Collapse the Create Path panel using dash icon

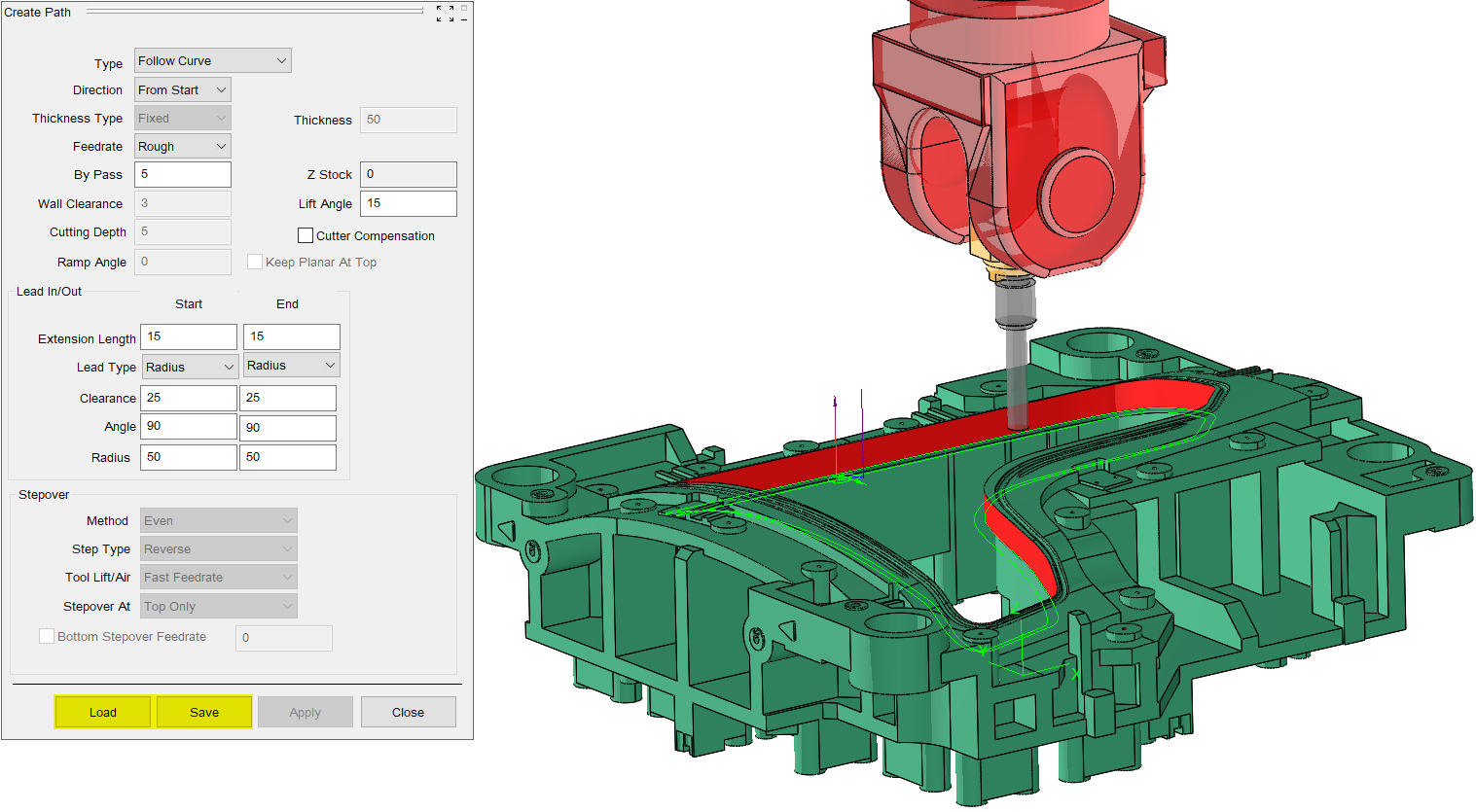[464, 19]
